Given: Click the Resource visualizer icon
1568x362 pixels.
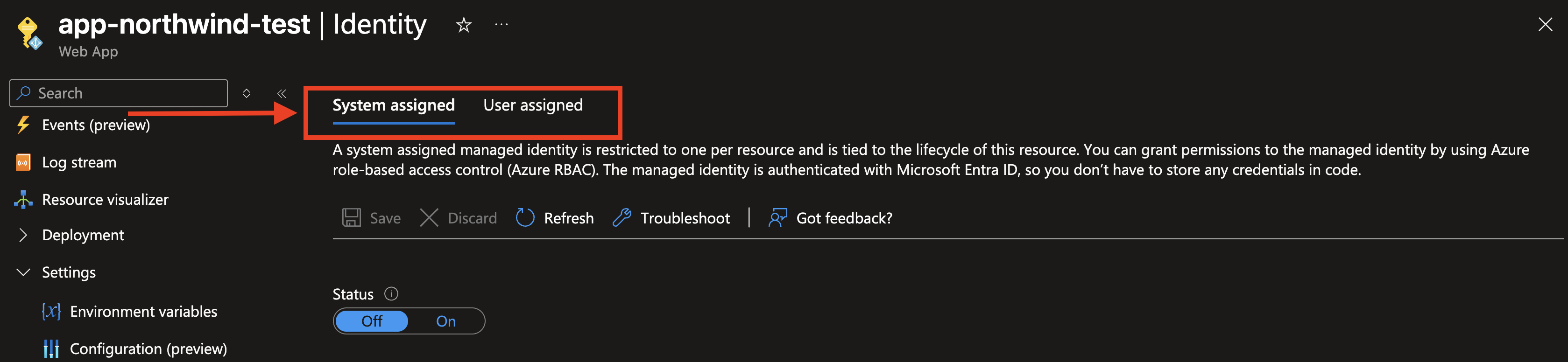Looking at the screenshot, I should (23, 200).
